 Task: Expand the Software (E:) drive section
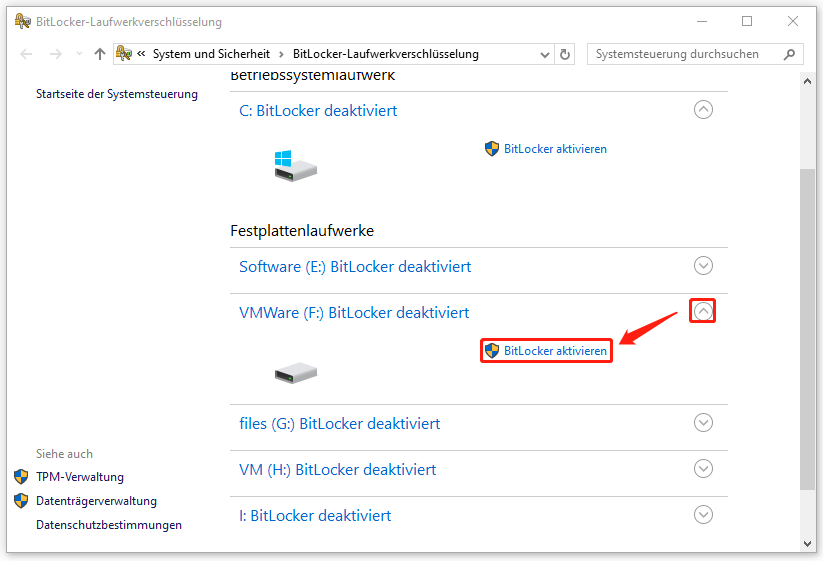point(703,266)
